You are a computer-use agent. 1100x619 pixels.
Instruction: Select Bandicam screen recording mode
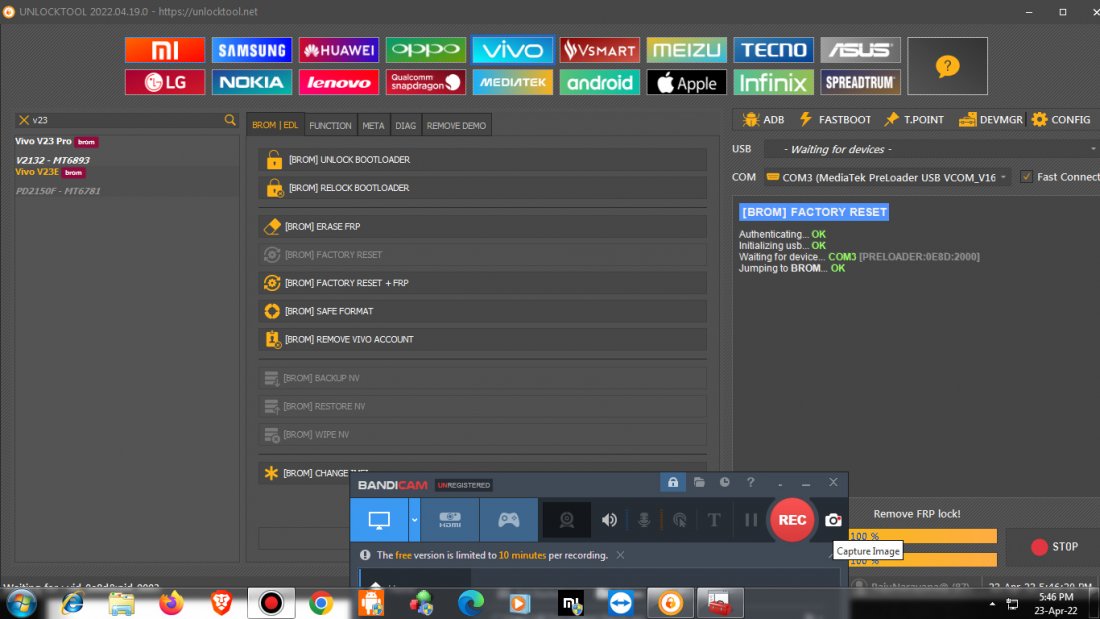(379, 520)
